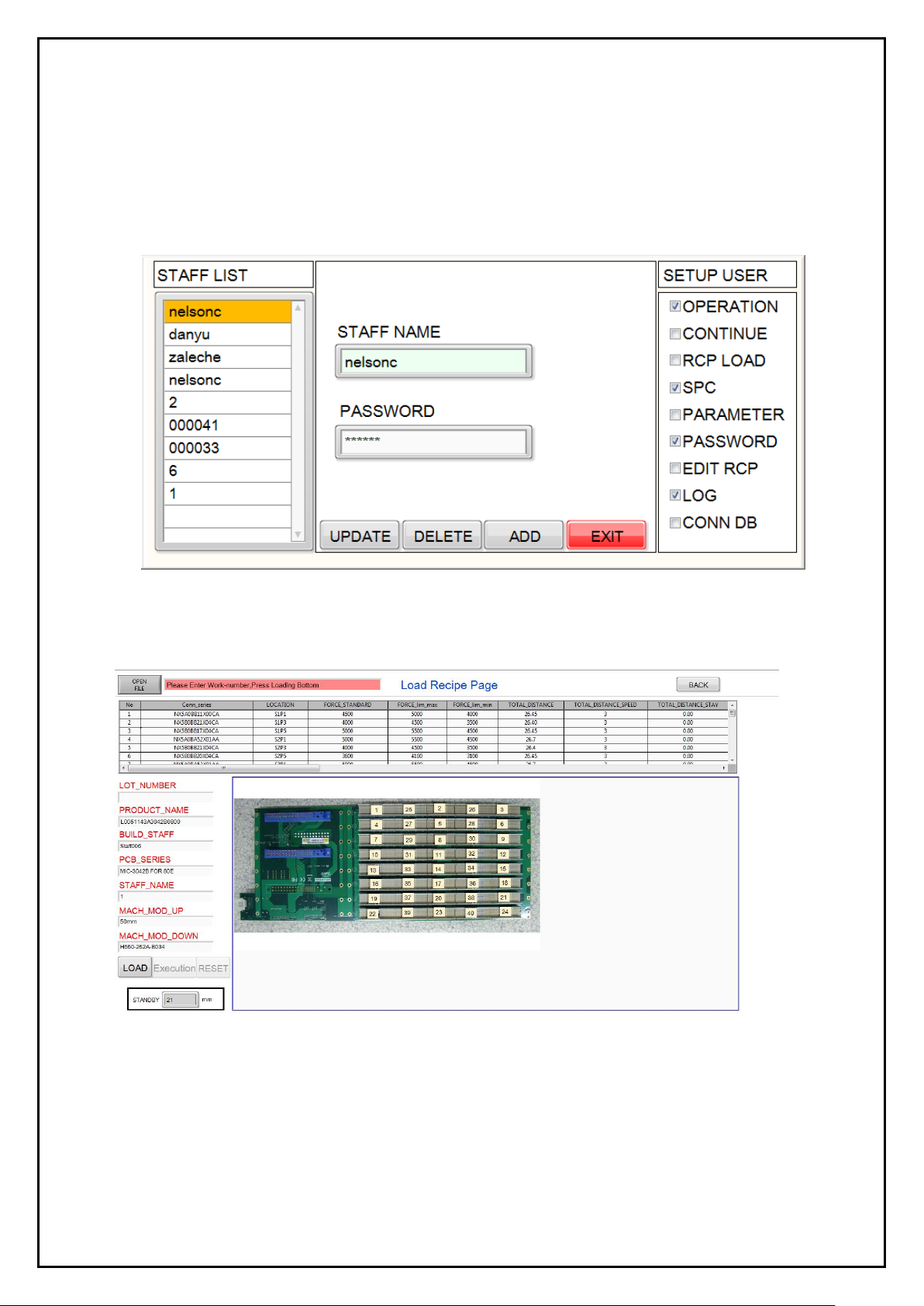Image resolution: width=924 pixels, height=1306 pixels.
Task: Click the Conn_series column header
Action: point(196,705)
